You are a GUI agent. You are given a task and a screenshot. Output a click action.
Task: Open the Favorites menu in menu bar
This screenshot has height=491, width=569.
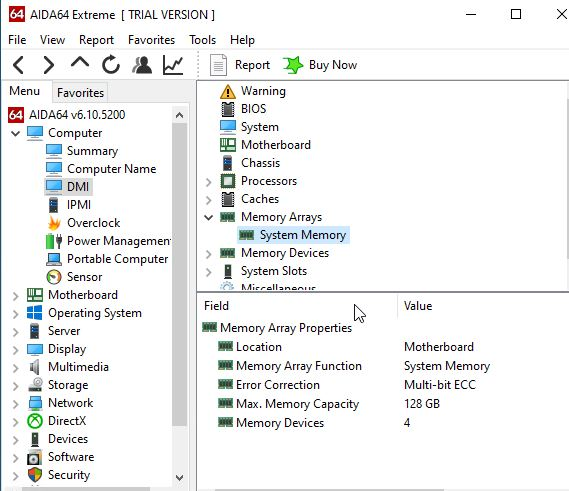point(151,40)
